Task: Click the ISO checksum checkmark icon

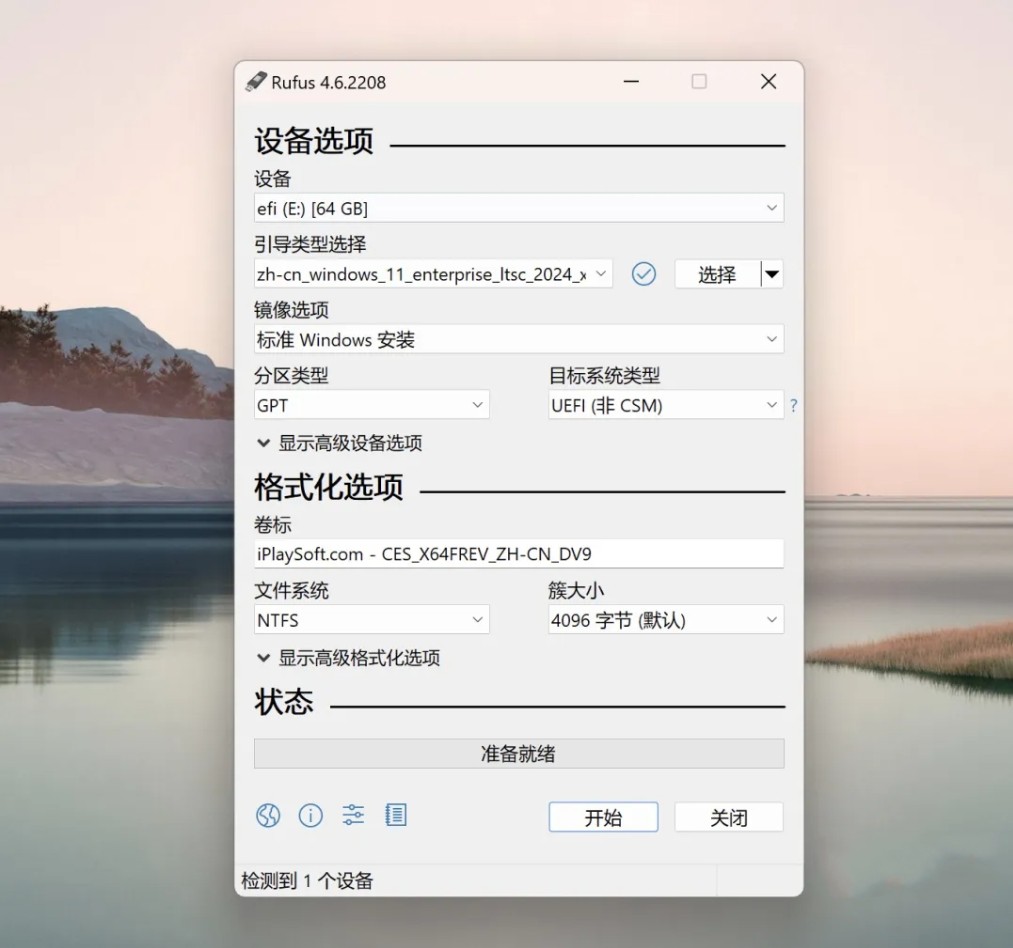Action: (643, 274)
